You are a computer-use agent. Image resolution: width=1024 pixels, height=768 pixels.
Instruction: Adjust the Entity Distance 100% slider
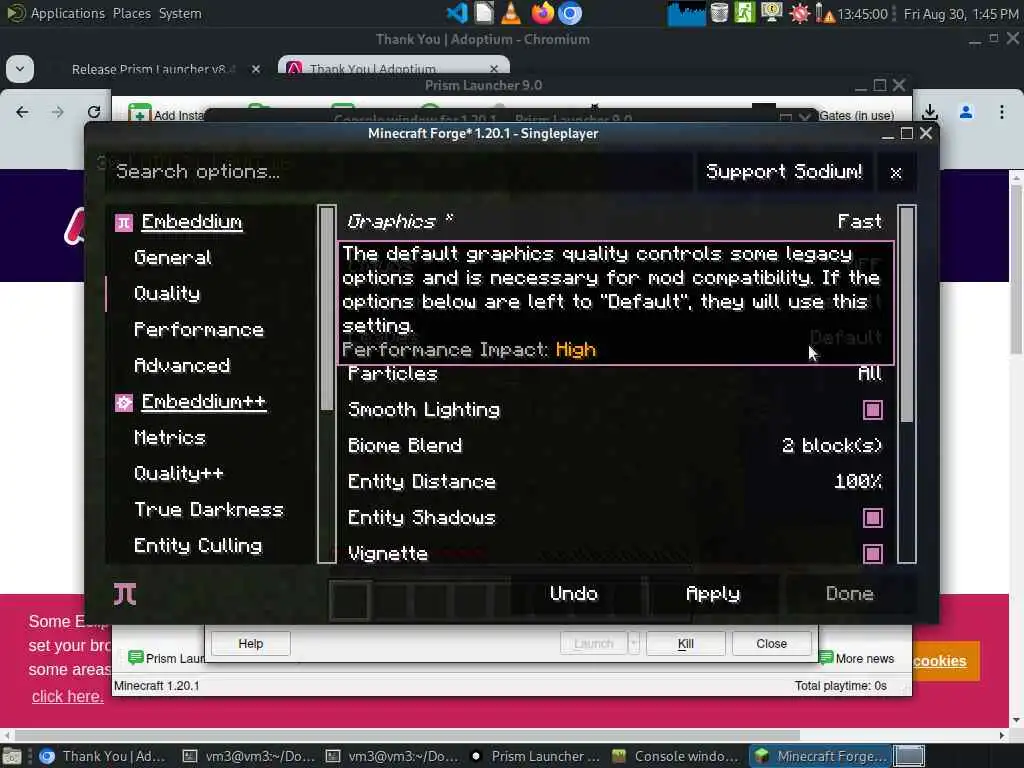857,482
